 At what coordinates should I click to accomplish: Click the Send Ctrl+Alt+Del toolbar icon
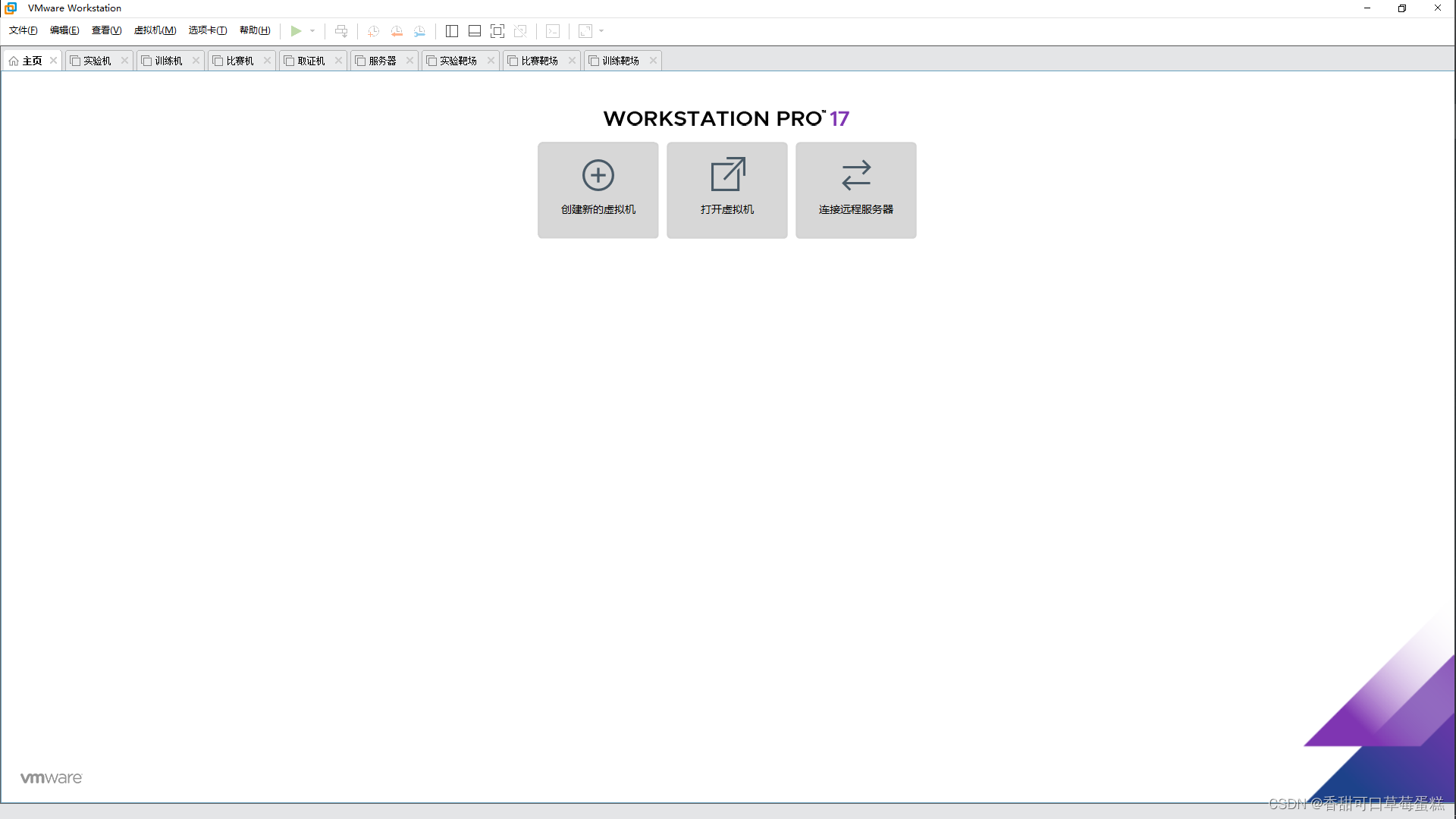(x=341, y=31)
